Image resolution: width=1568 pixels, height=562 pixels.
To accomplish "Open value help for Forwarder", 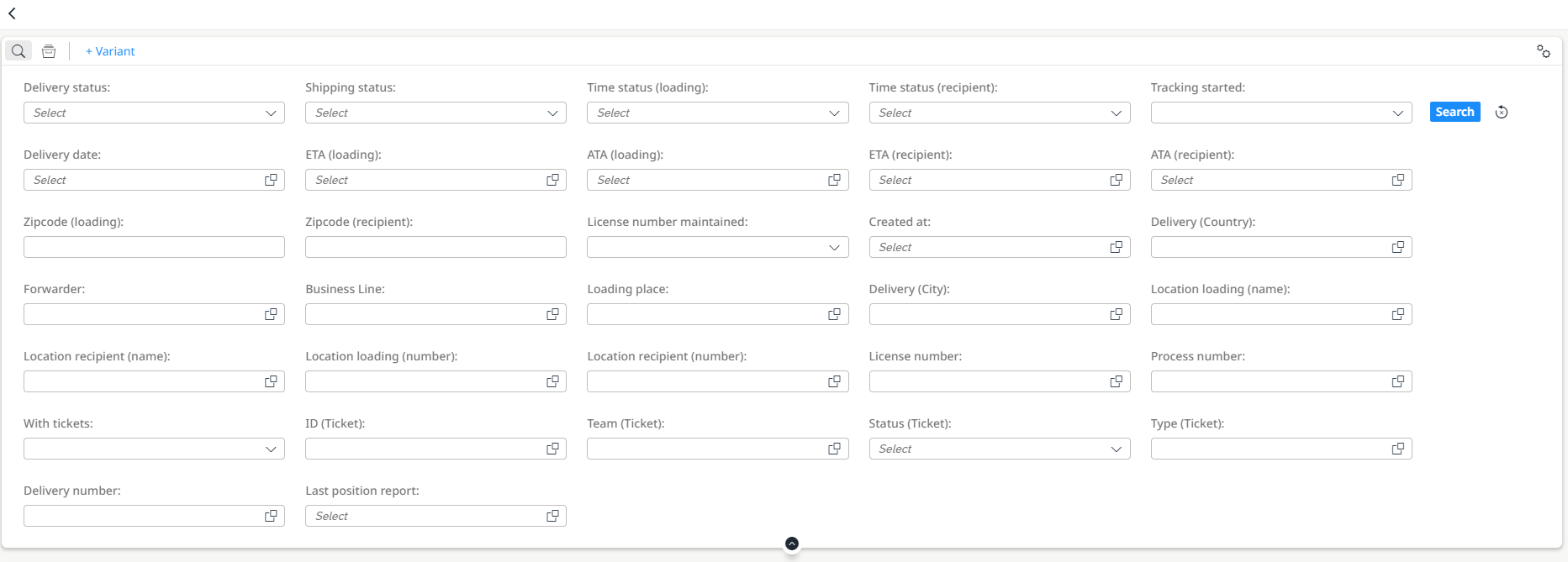I will tap(271, 314).
